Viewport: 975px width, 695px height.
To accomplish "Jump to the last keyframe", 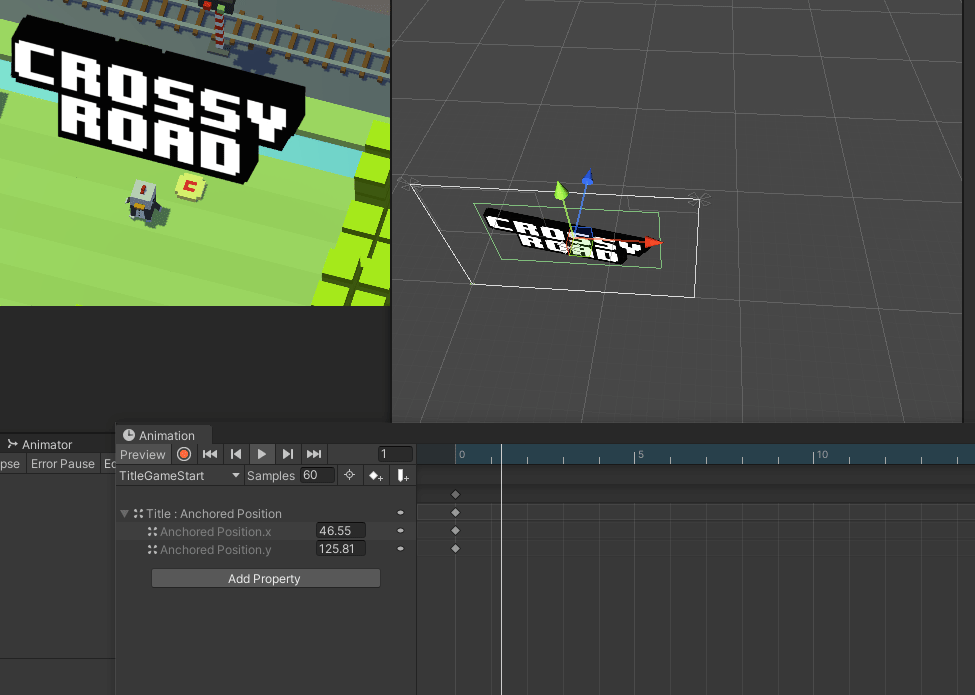I will tap(314, 454).
